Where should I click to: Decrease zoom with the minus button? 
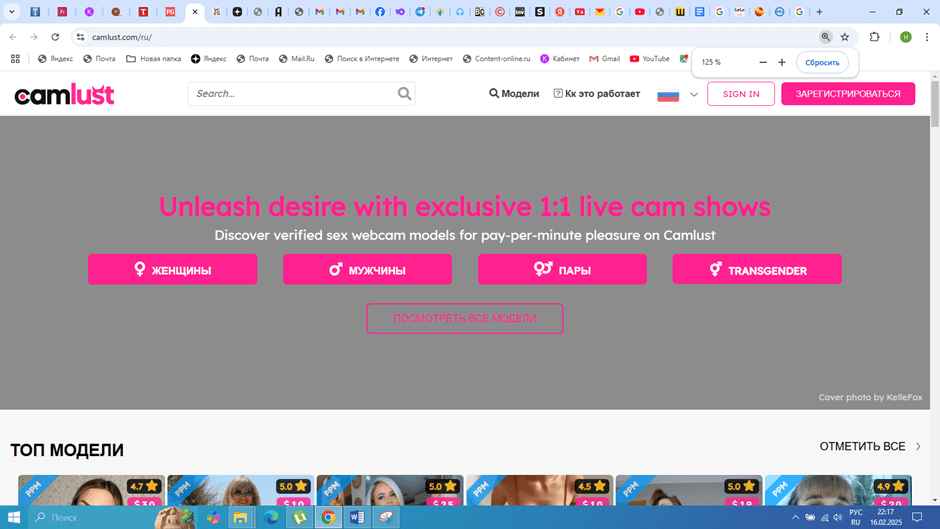pos(763,62)
